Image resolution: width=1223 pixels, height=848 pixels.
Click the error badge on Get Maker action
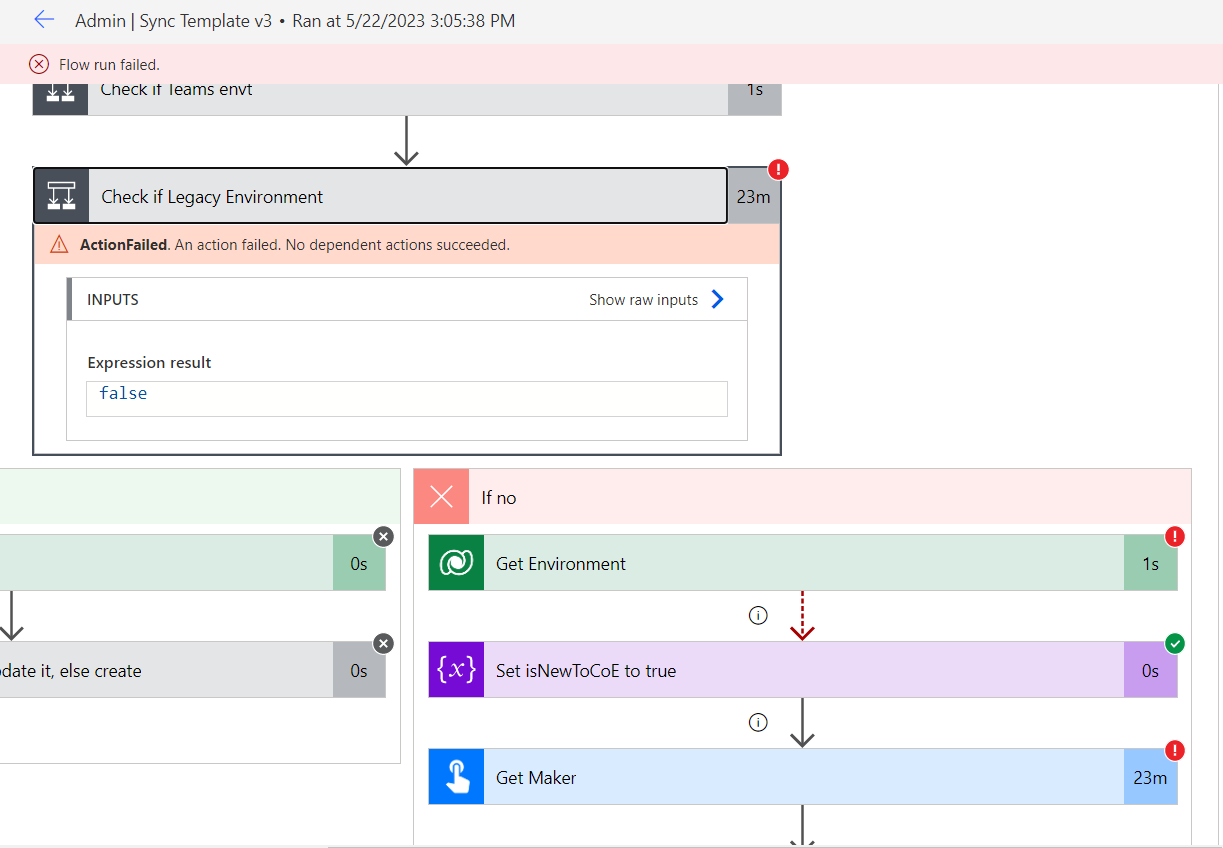tap(1175, 750)
